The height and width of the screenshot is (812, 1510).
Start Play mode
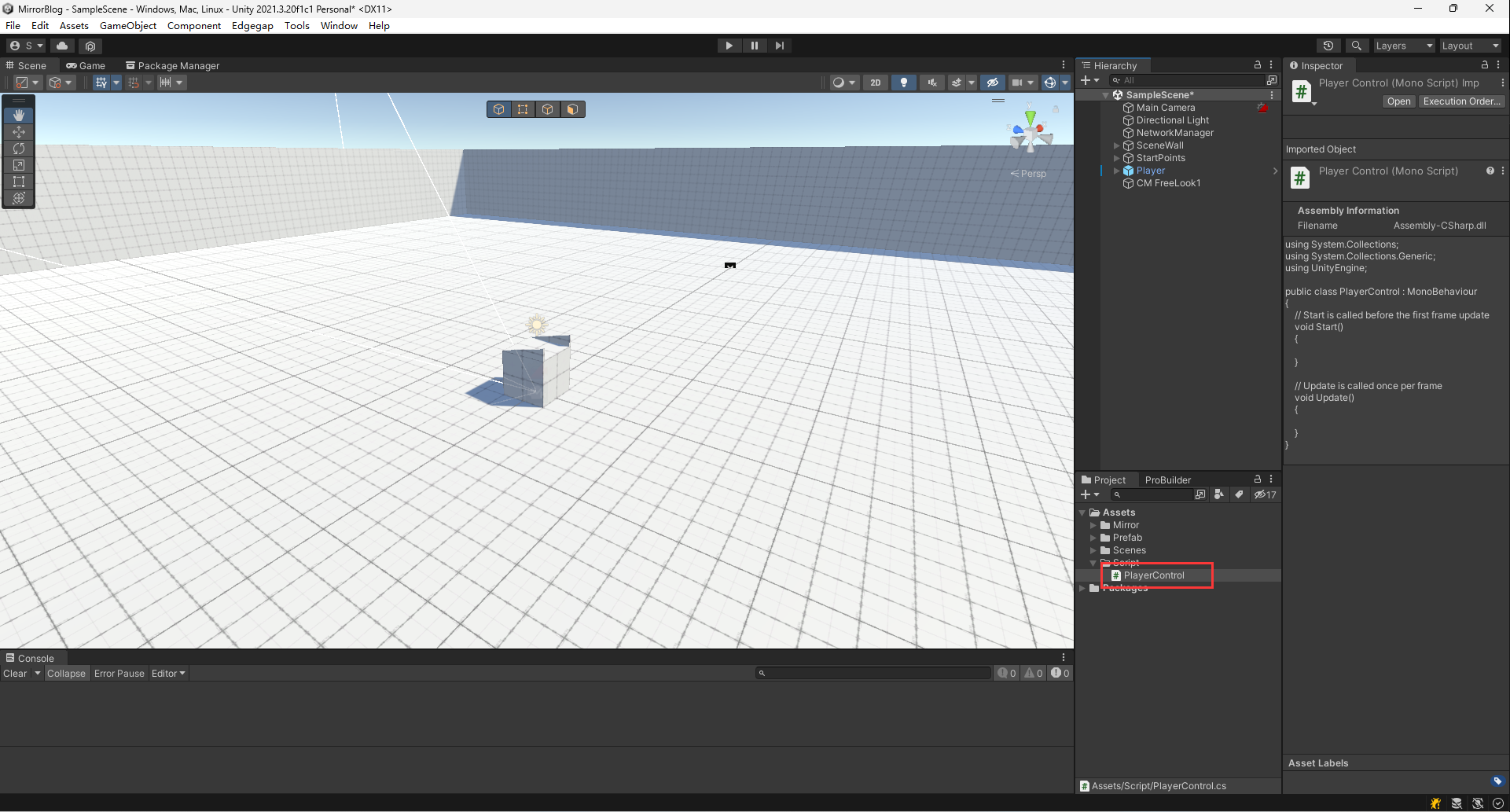[x=729, y=46]
